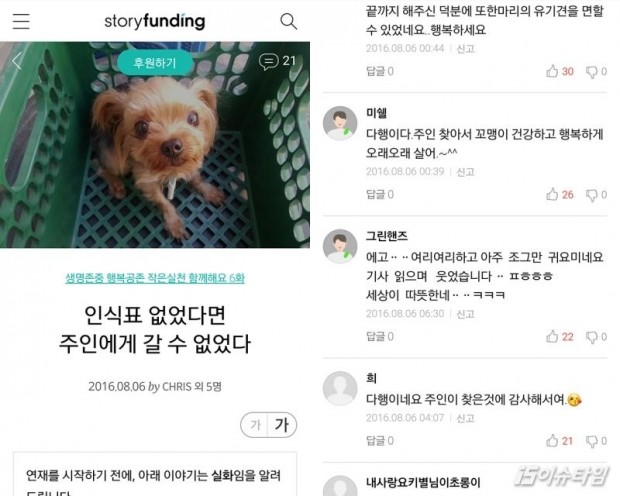The image size is (620, 496).
Task: Expand replies under 희's comment
Action: click(x=380, y=441)
